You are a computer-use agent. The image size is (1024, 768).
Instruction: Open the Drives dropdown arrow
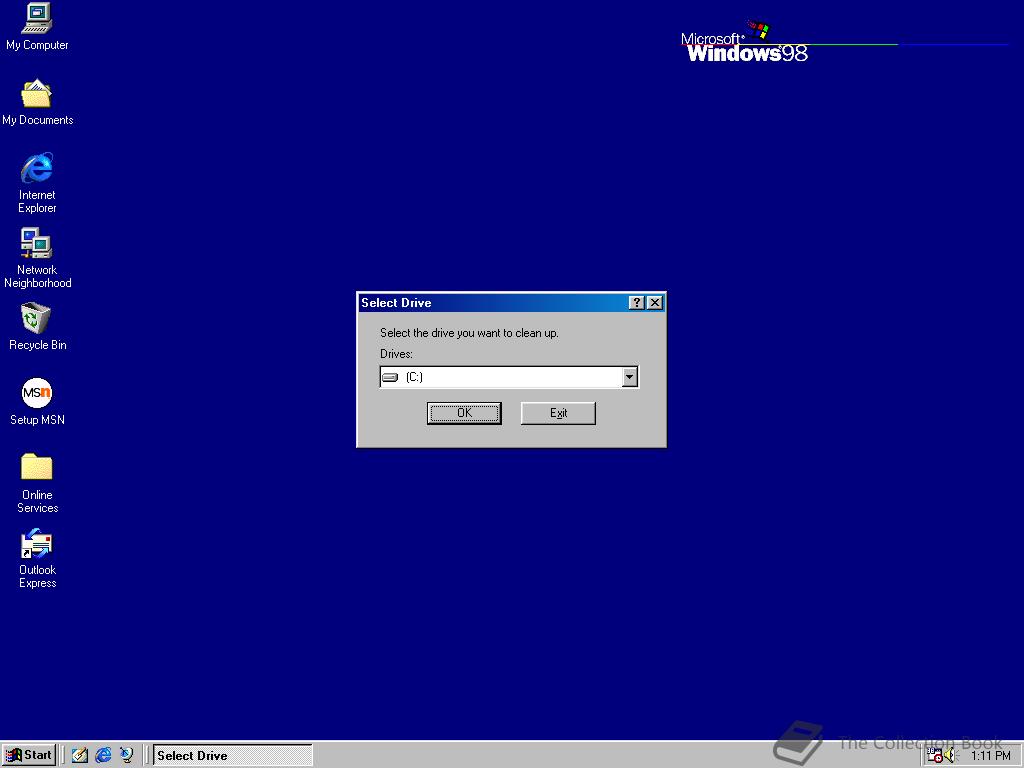[x=630, y=377]
